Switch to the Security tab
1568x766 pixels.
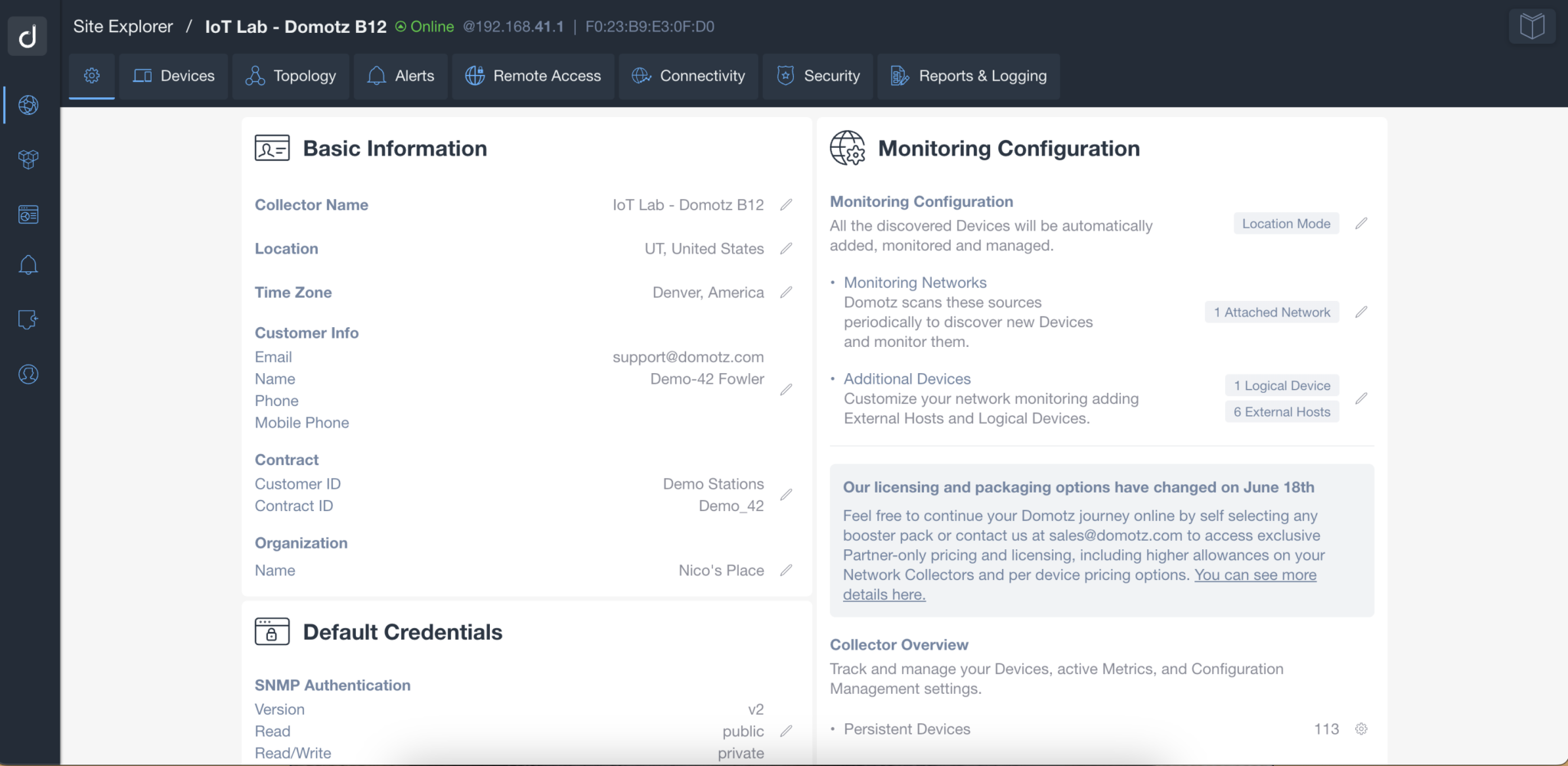click(818, 76)
